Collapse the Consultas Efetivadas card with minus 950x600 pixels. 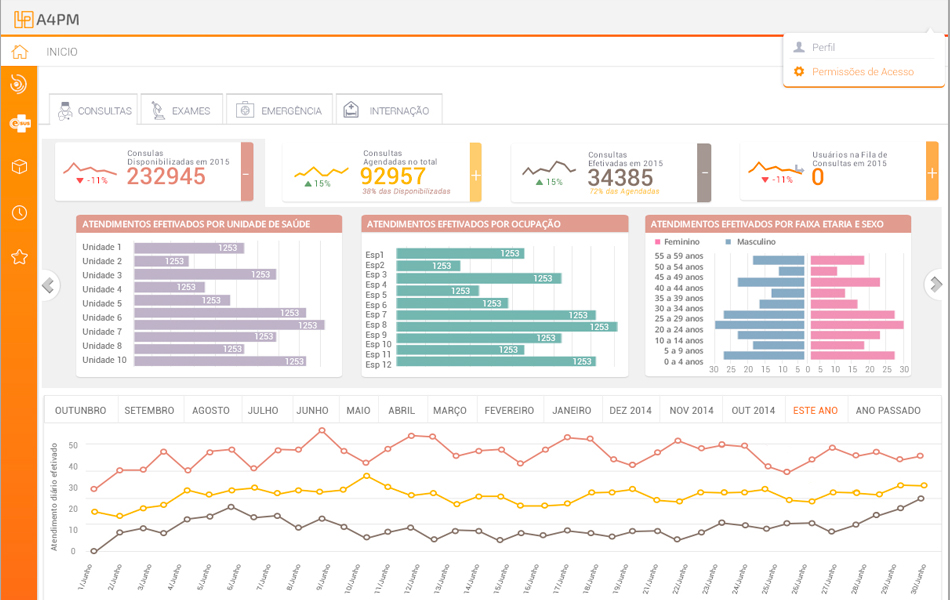(704, 172)
